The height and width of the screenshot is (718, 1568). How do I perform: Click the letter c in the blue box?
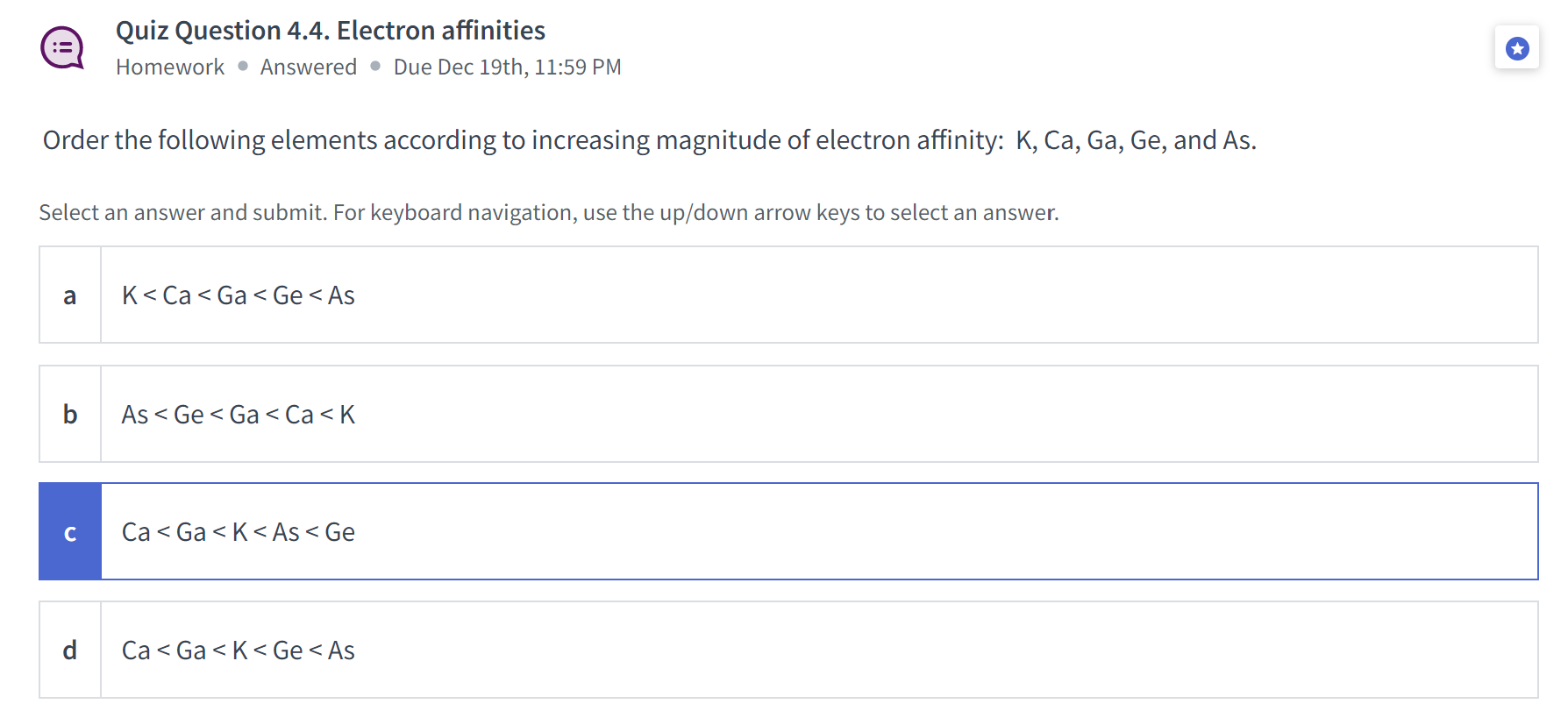[69, 531]
